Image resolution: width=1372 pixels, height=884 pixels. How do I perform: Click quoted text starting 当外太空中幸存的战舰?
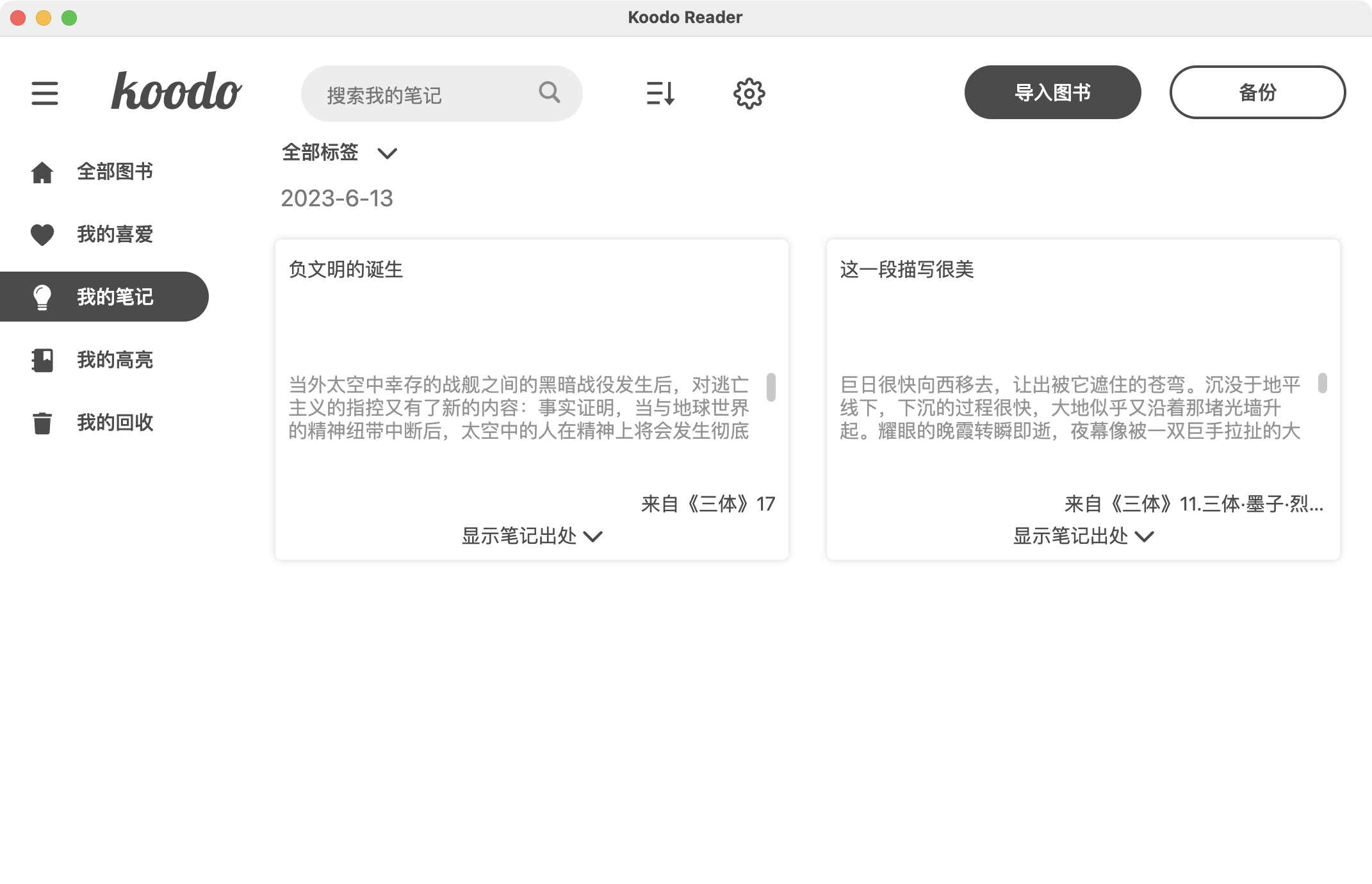519,408
